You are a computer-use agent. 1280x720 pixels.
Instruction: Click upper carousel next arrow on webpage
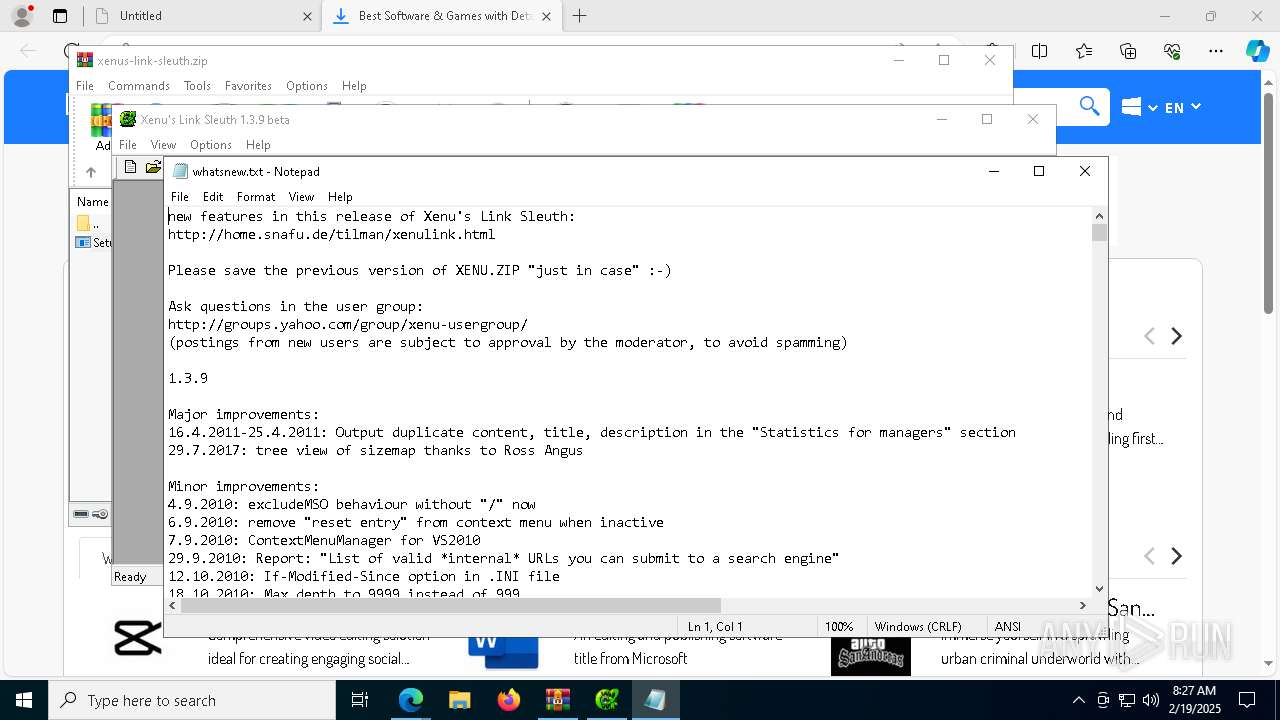click(1177, 336)
